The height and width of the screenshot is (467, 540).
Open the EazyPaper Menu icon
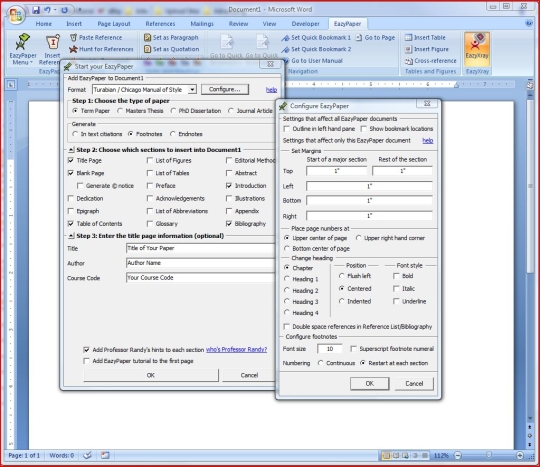click(22, 49)
